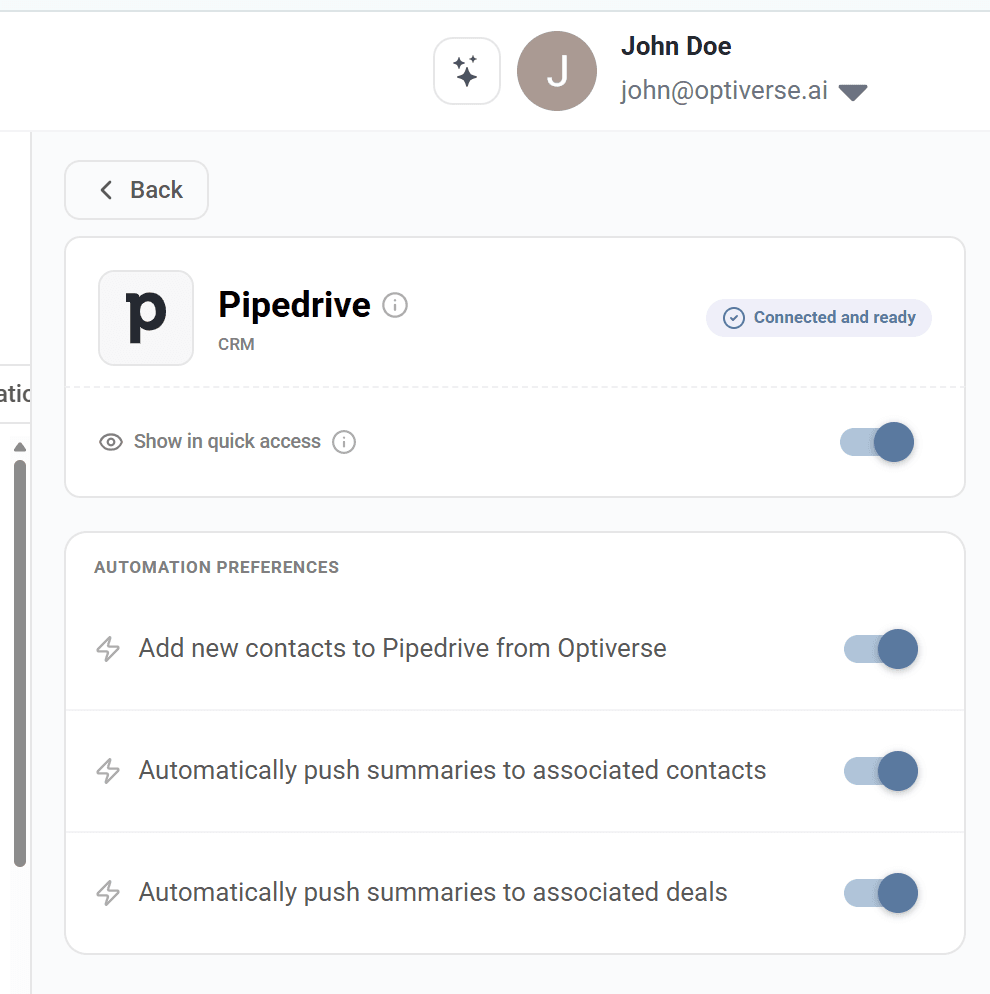The image size is (990, 994).
Task: Click lightning icon beside associated contacts row
Action: coord(108,771)
